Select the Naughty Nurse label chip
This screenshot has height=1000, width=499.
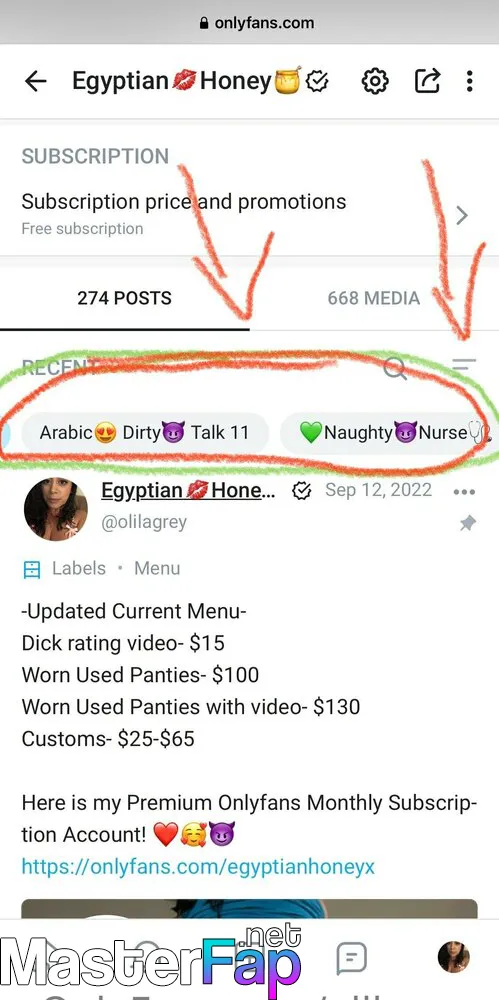[x=389, y=432]
